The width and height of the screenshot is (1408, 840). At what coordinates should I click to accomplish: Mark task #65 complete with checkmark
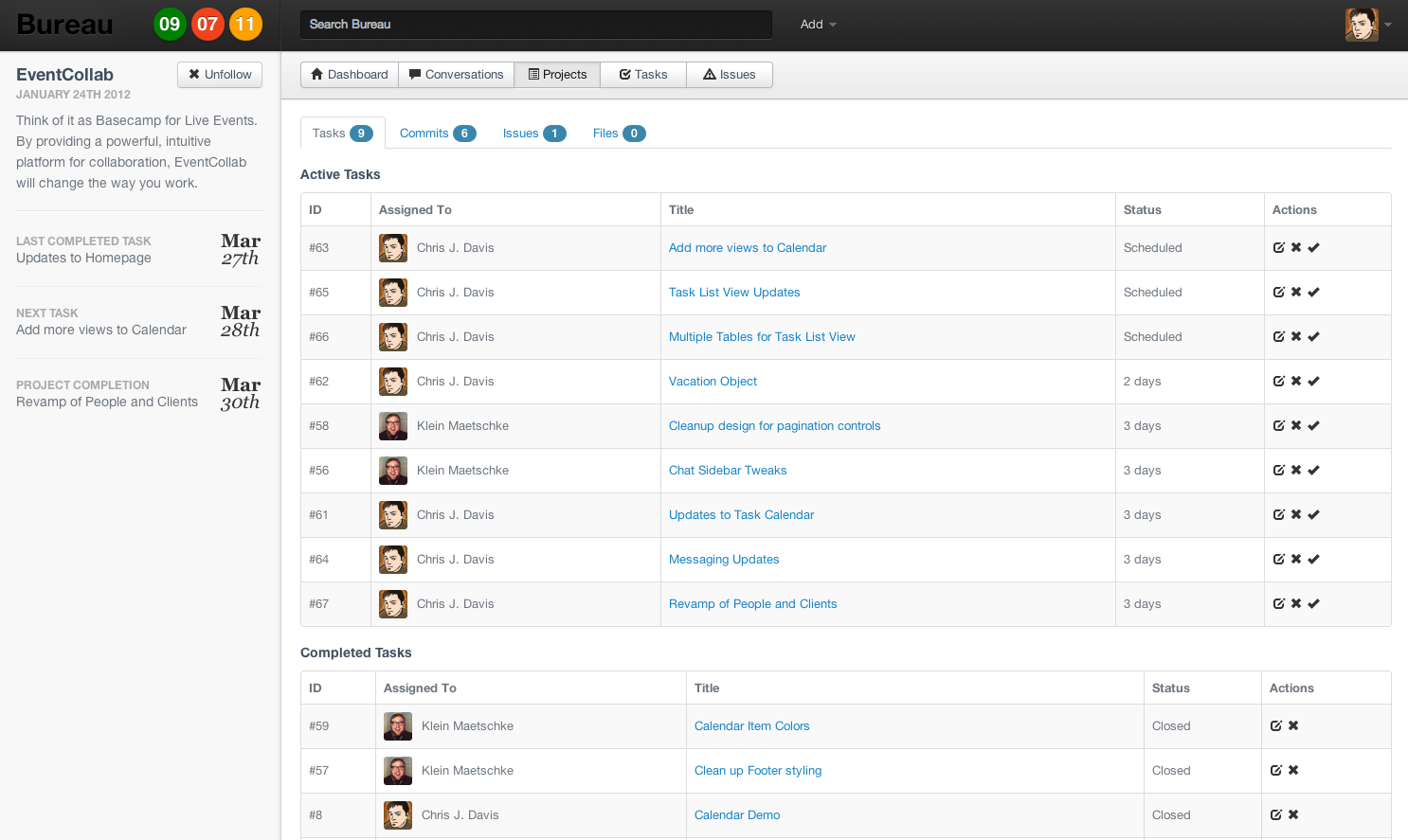(x=1314, y=293)
